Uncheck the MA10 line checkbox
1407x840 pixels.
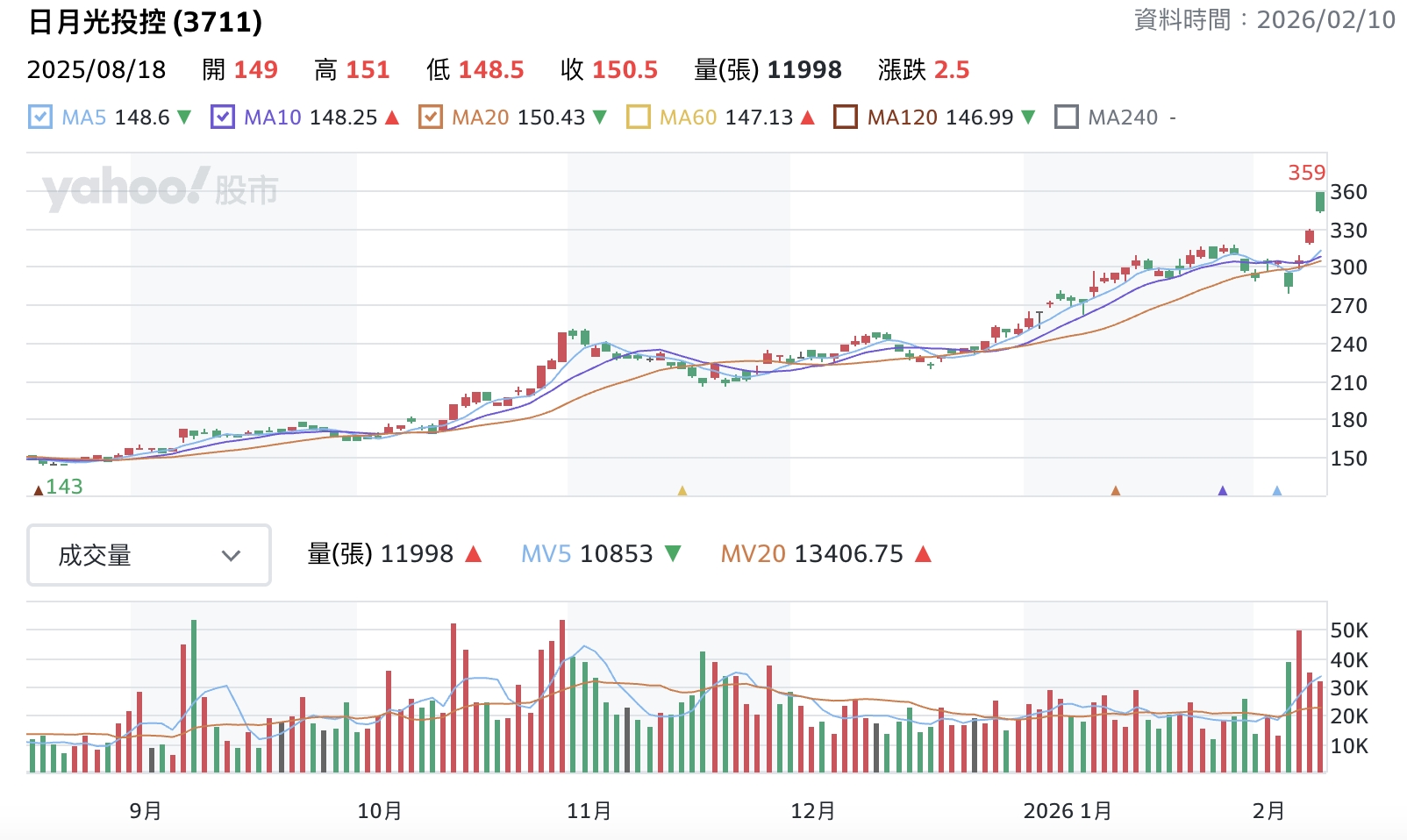(223, 117)
